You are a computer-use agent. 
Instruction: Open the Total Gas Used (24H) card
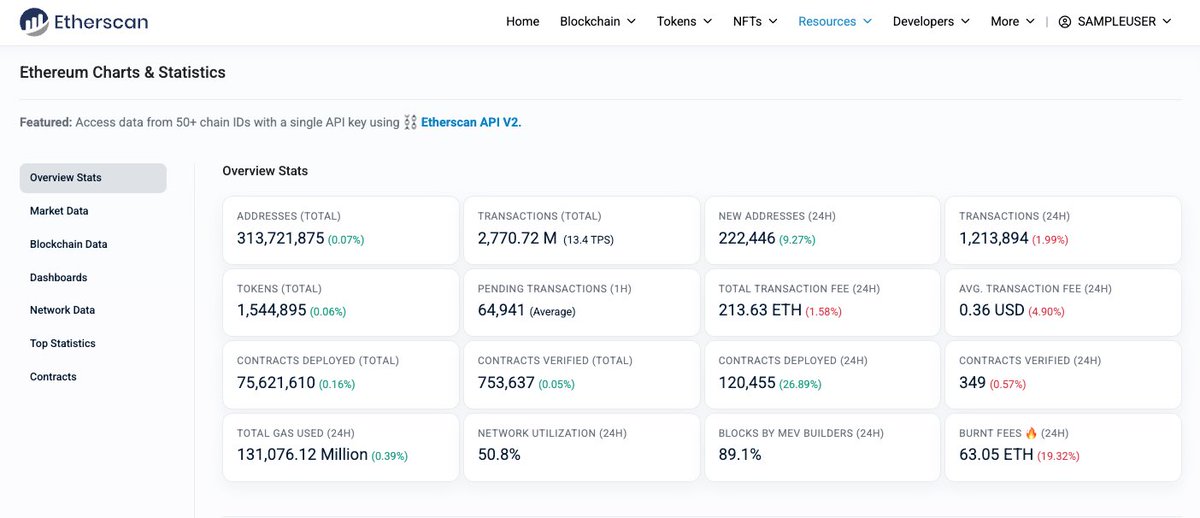pyautogui.click(x=341, y=447)
